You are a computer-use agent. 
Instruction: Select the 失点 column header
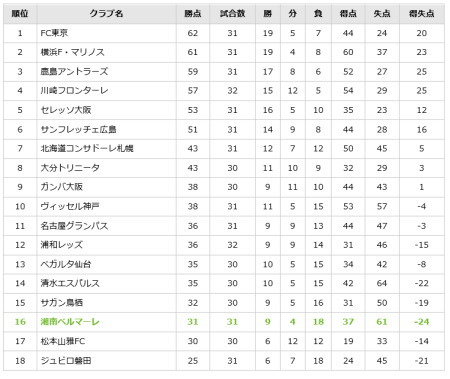[x=382, y=14]
